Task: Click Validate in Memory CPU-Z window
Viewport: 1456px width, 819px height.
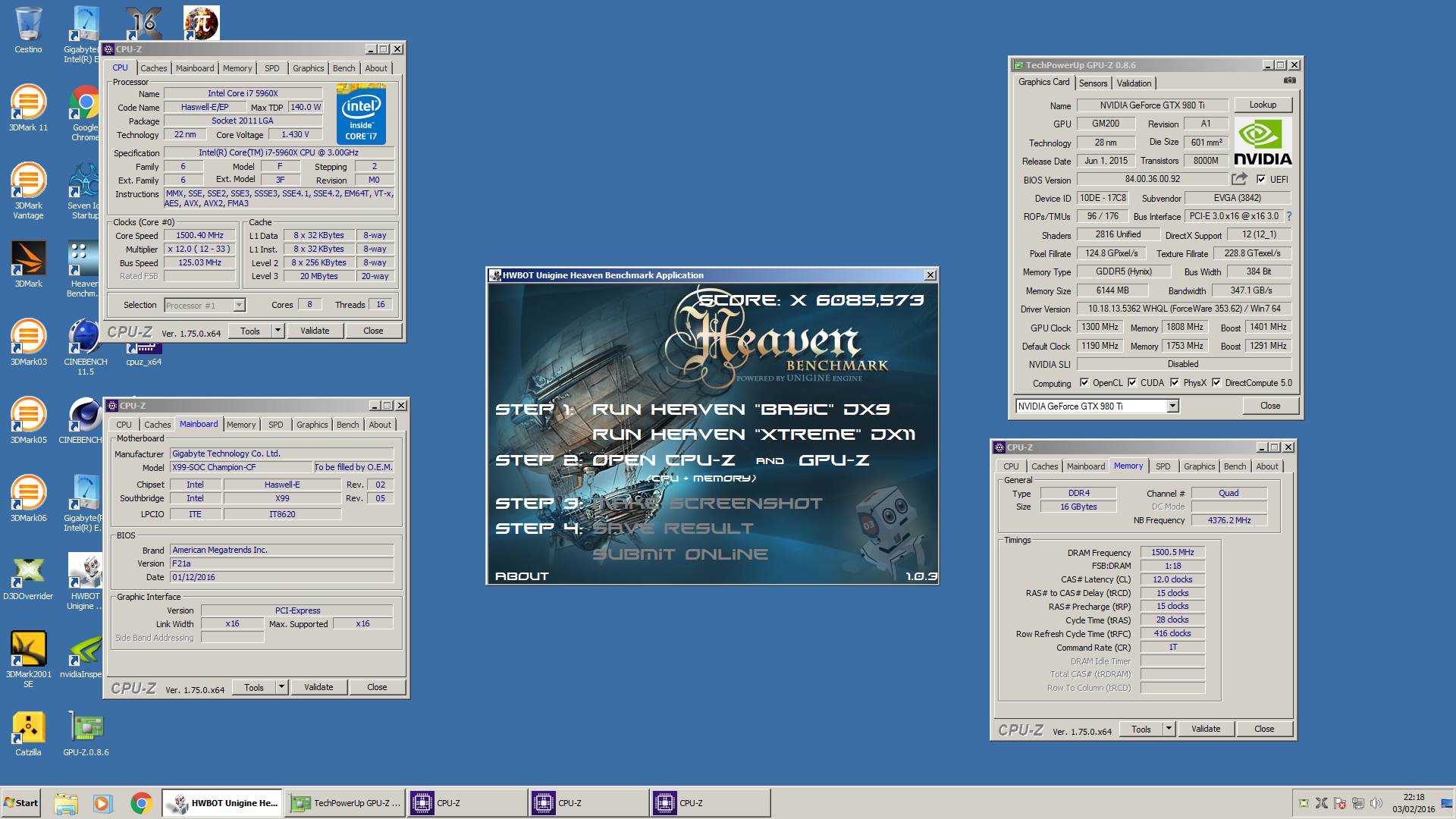Action: coord(1206,729)
